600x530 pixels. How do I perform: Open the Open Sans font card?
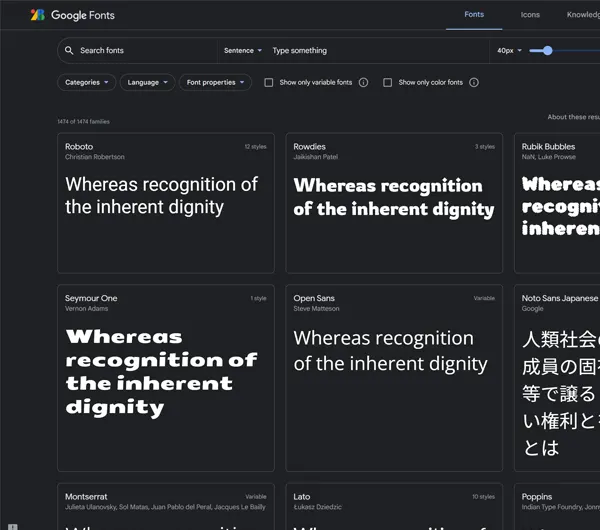point(394,378)
